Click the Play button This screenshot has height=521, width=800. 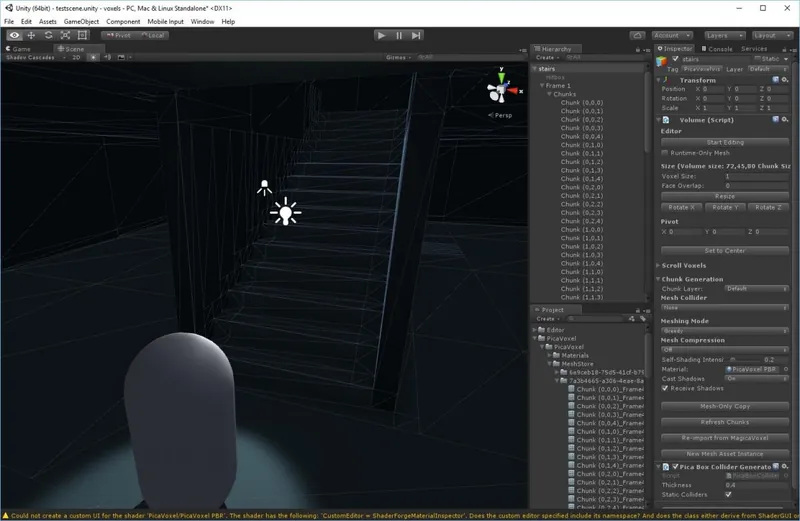click(x=381, y=35)
